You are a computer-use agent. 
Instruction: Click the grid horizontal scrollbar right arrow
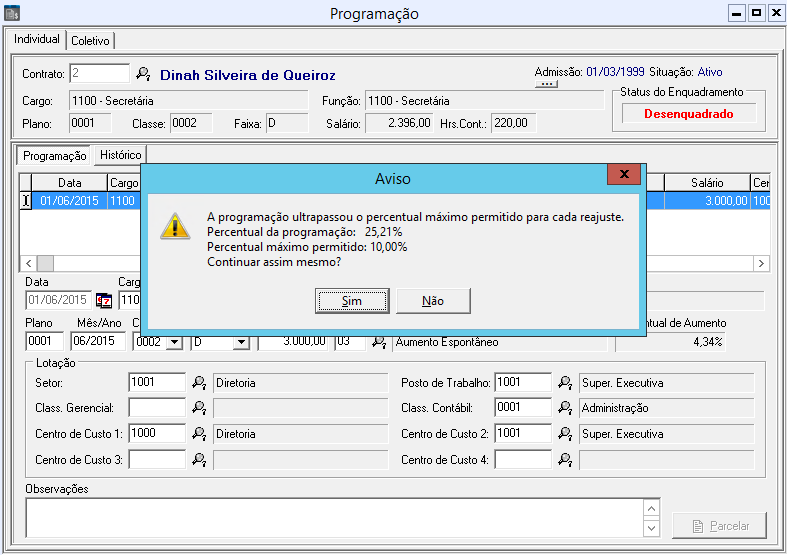click(x=761, y=263)
